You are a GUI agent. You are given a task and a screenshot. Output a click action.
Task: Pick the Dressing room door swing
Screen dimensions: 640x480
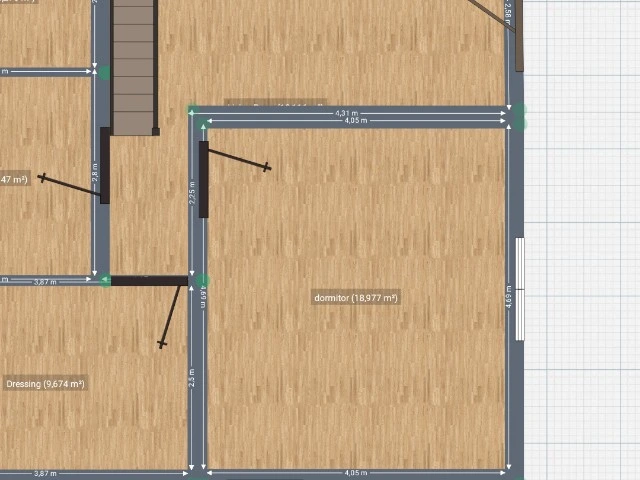point(171,315)
